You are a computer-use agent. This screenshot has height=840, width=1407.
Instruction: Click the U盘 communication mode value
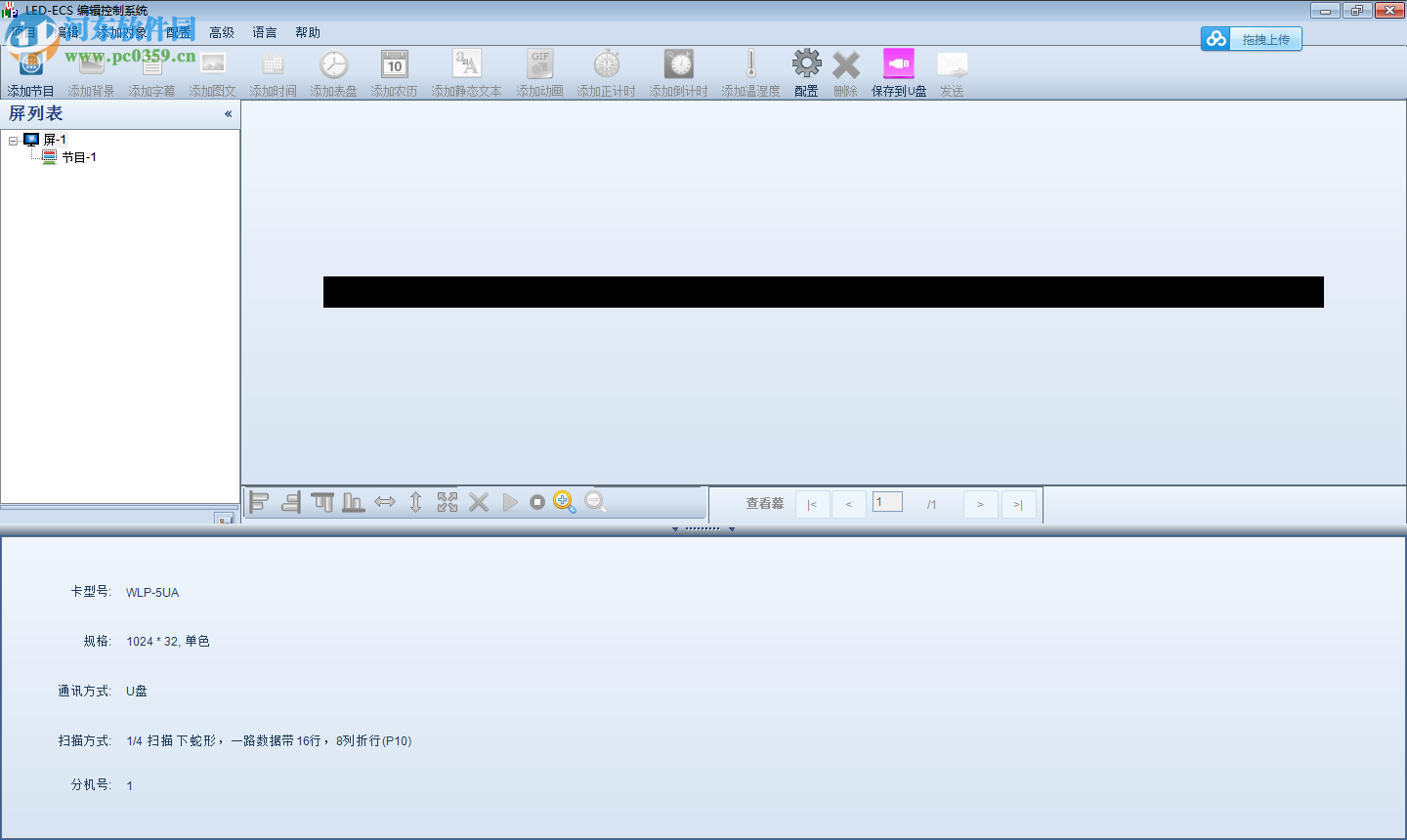(x=137, y=692)
